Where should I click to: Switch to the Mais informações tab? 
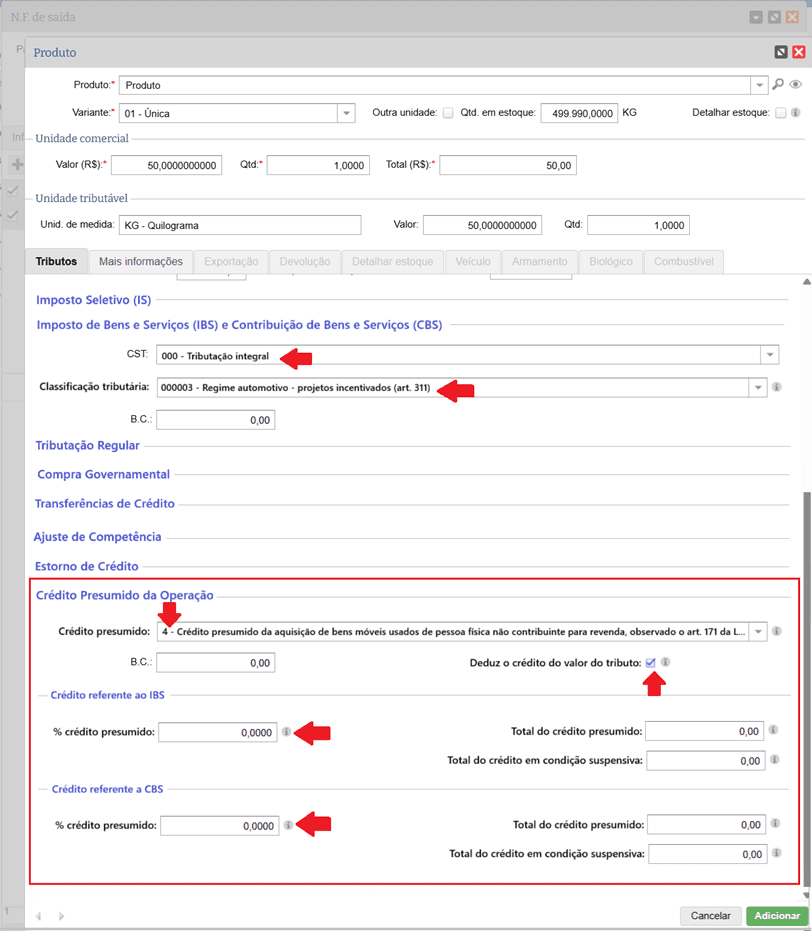[x=140, y=262]
